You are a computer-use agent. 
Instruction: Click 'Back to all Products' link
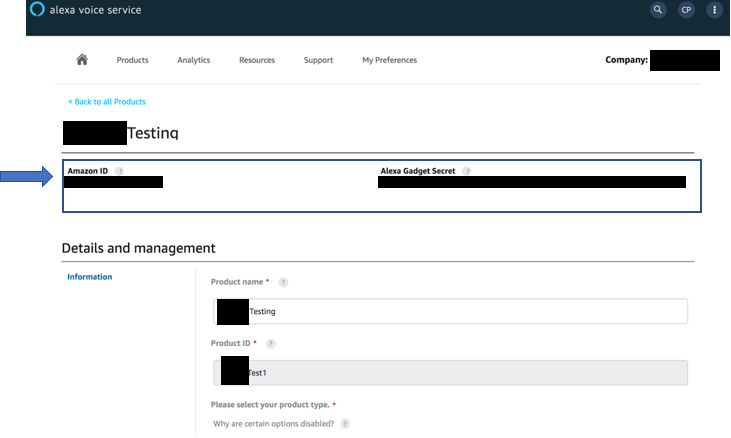(107, 102)
